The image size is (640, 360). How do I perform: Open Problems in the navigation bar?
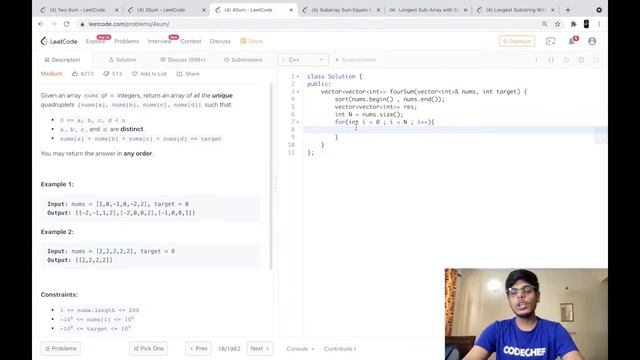pos(127,41)
